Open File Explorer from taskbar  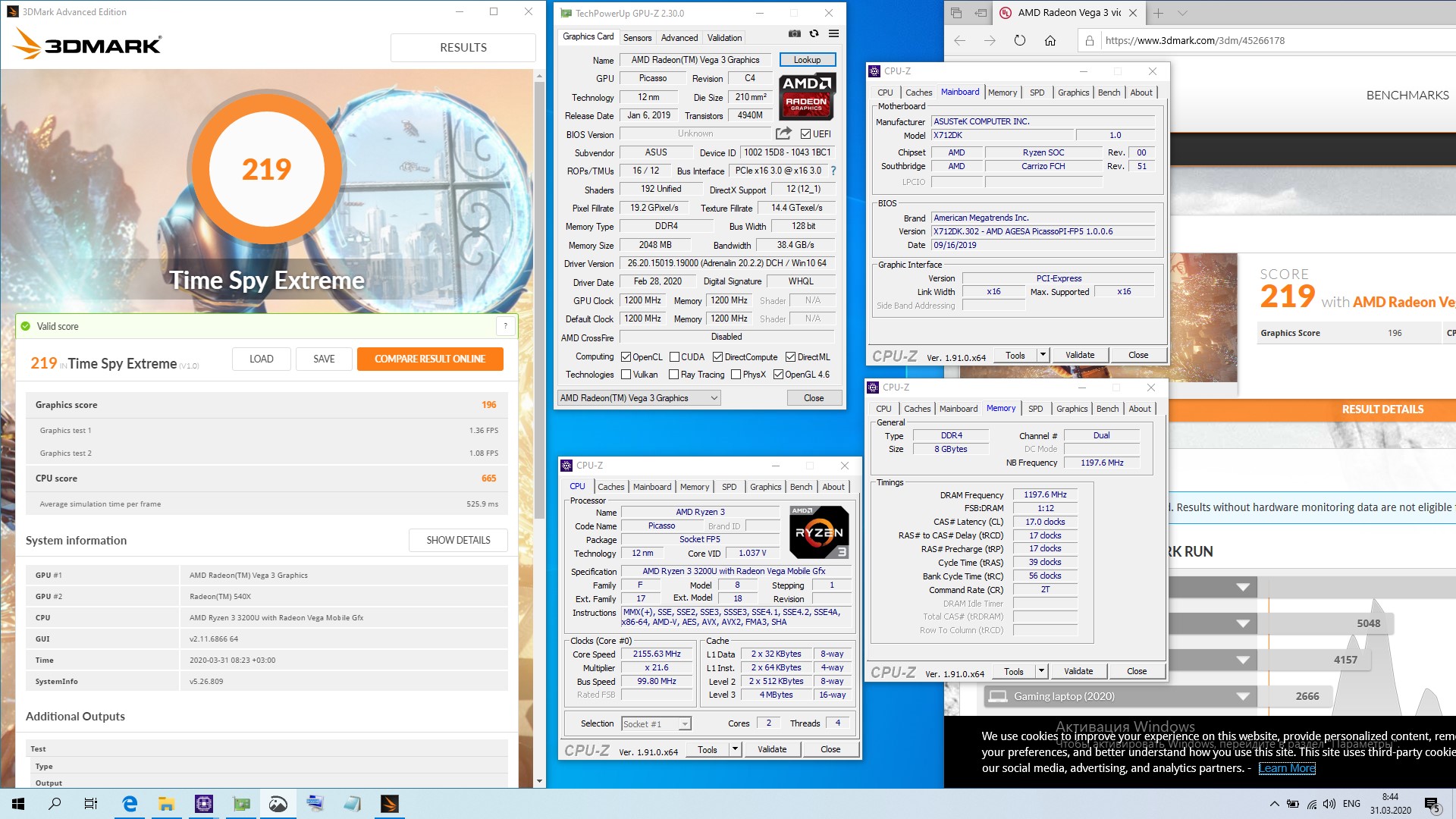167,804
